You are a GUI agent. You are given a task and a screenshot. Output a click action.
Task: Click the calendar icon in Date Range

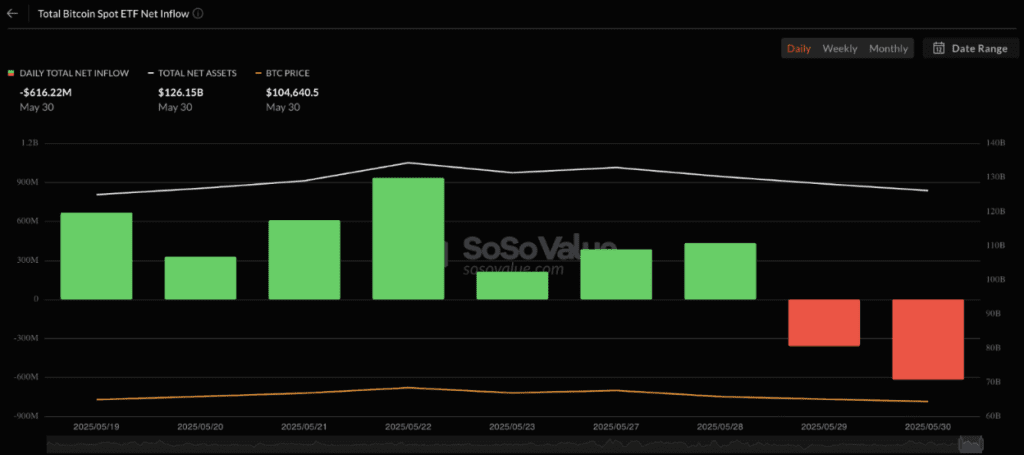pos(938,48)
